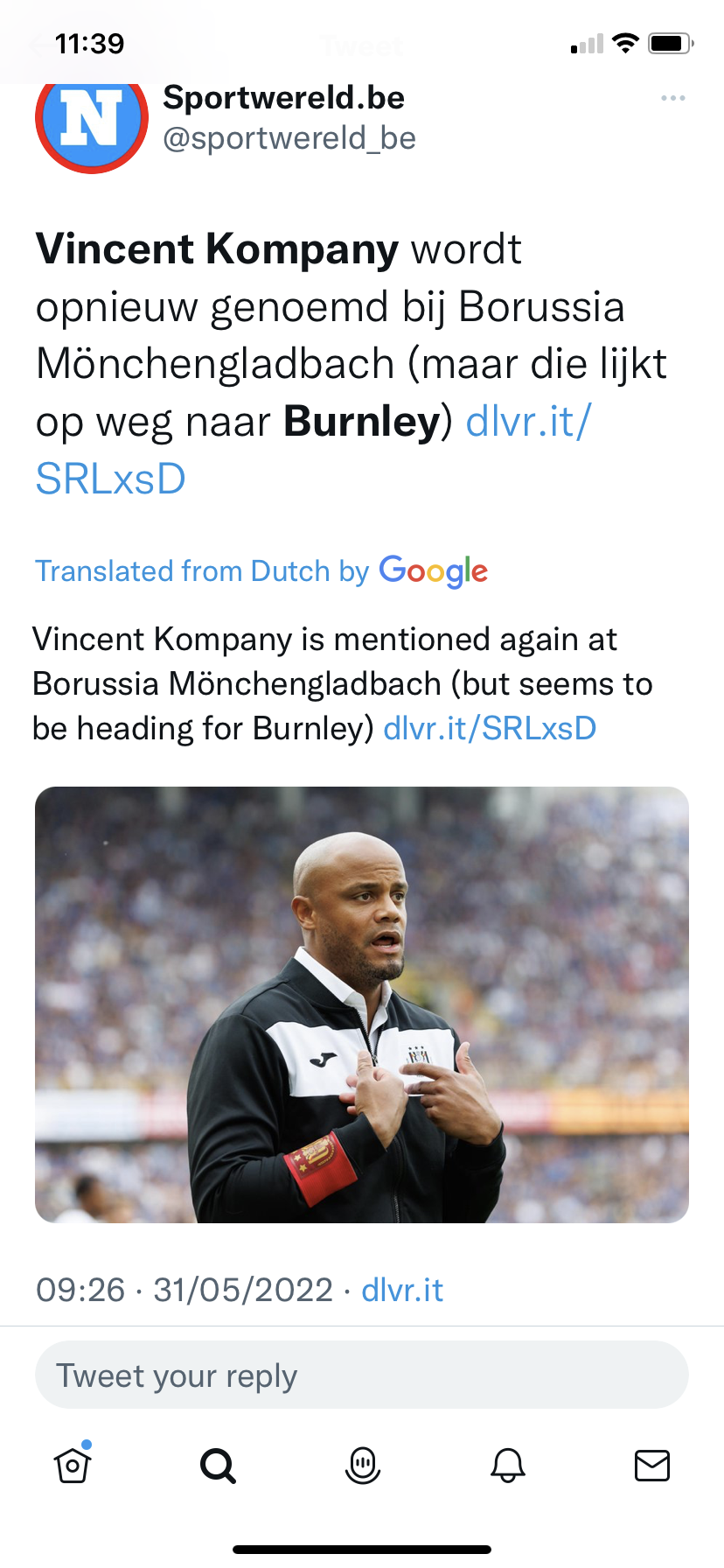Image resolution: width=724 pixels, height=1568 pixels.
Task: Open the Sportwereld.be display name
Action: pos(283,98)
